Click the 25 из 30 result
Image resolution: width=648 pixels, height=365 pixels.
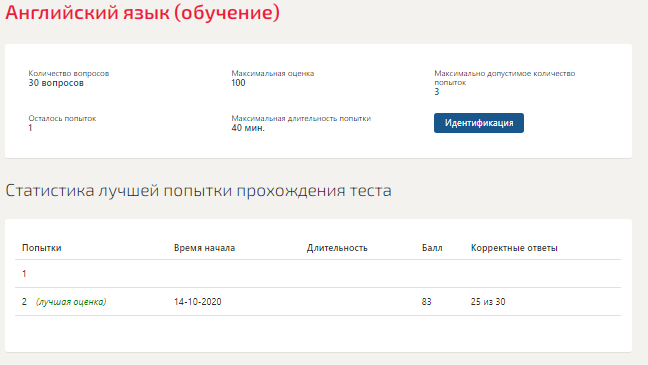pos(488,302)
